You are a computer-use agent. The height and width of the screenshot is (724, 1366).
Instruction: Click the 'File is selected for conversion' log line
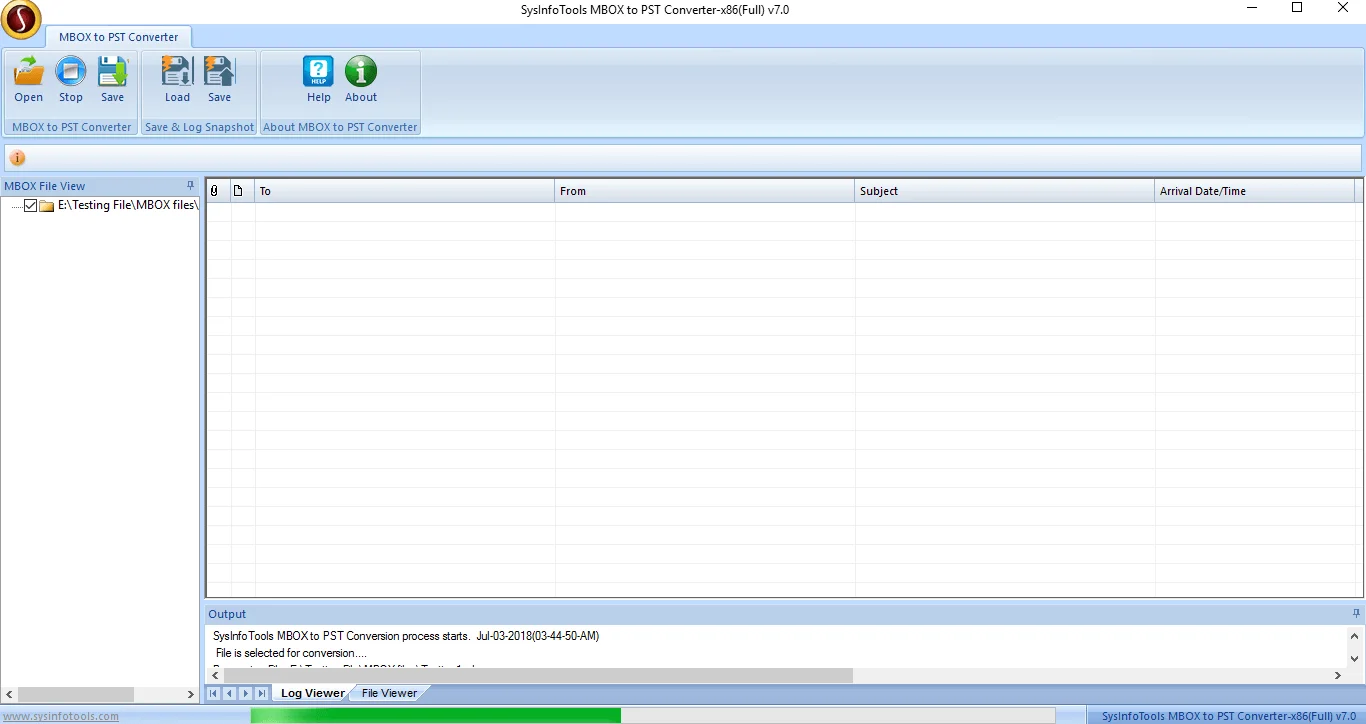(291, 653)
